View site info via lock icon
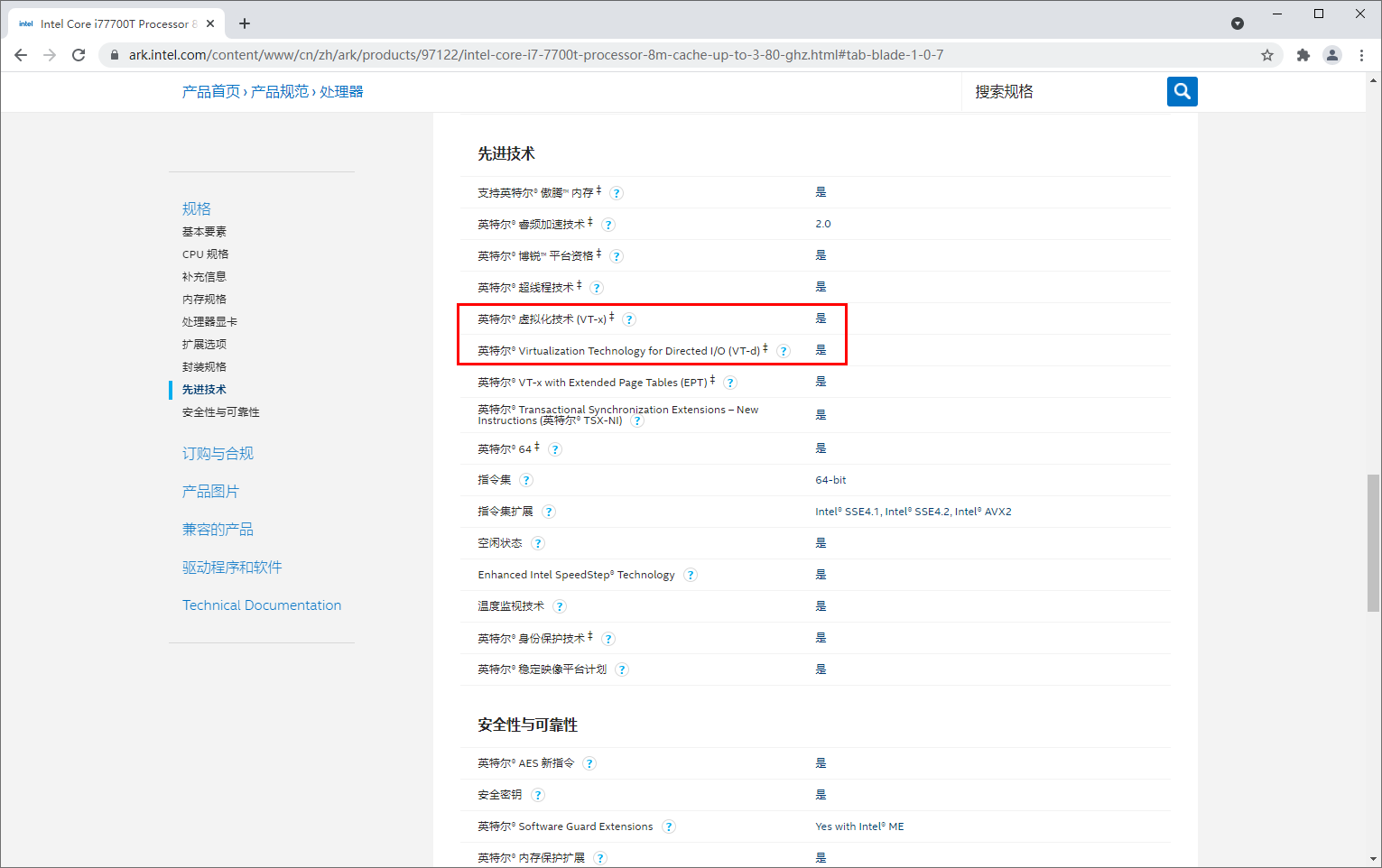 tap(114, 55)
